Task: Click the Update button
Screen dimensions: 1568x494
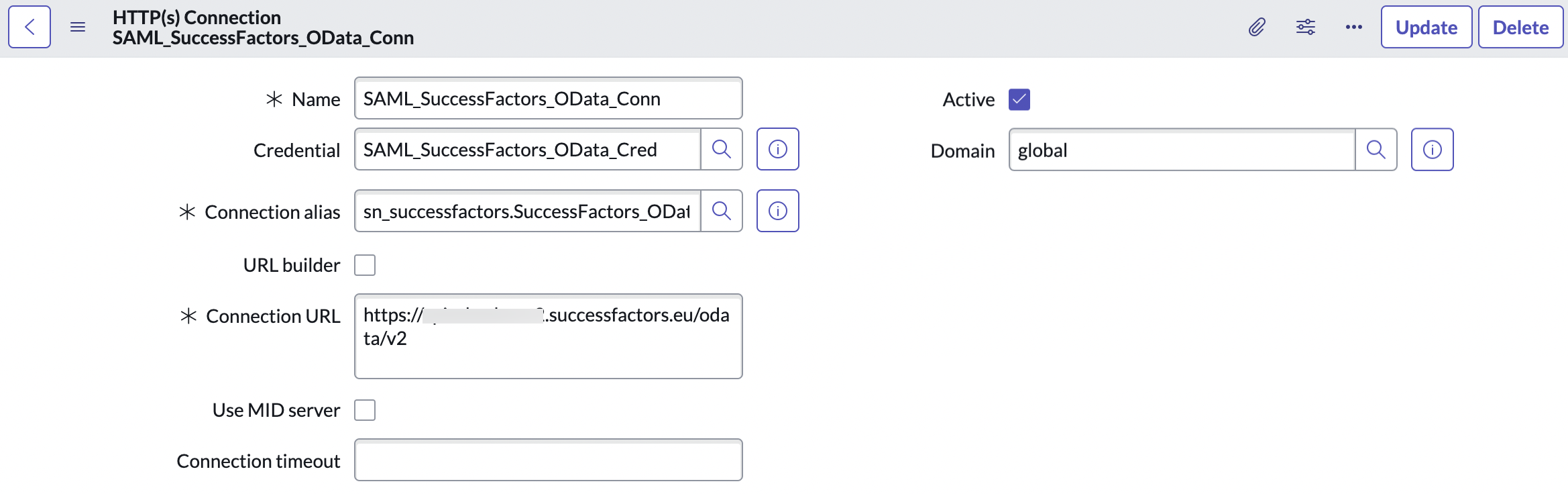Action: point(1426,27)
